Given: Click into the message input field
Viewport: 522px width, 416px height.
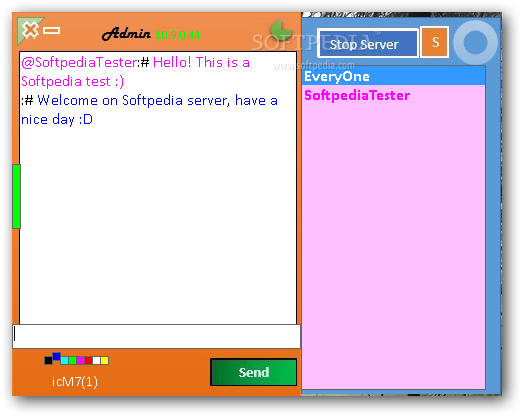Looking at the screenshot, I should point(156,336).
